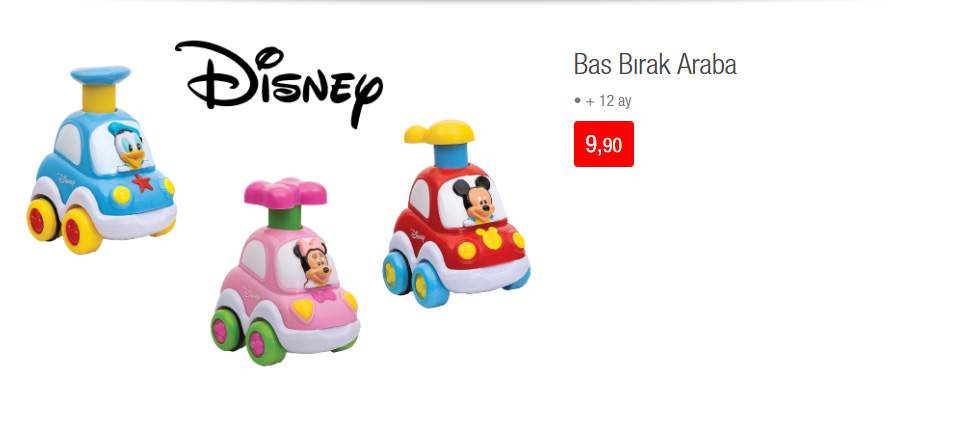This screenshot has height=424, width=965.
Task: Click a yellow wheel of the blue car
Action: tap(81, 231)
